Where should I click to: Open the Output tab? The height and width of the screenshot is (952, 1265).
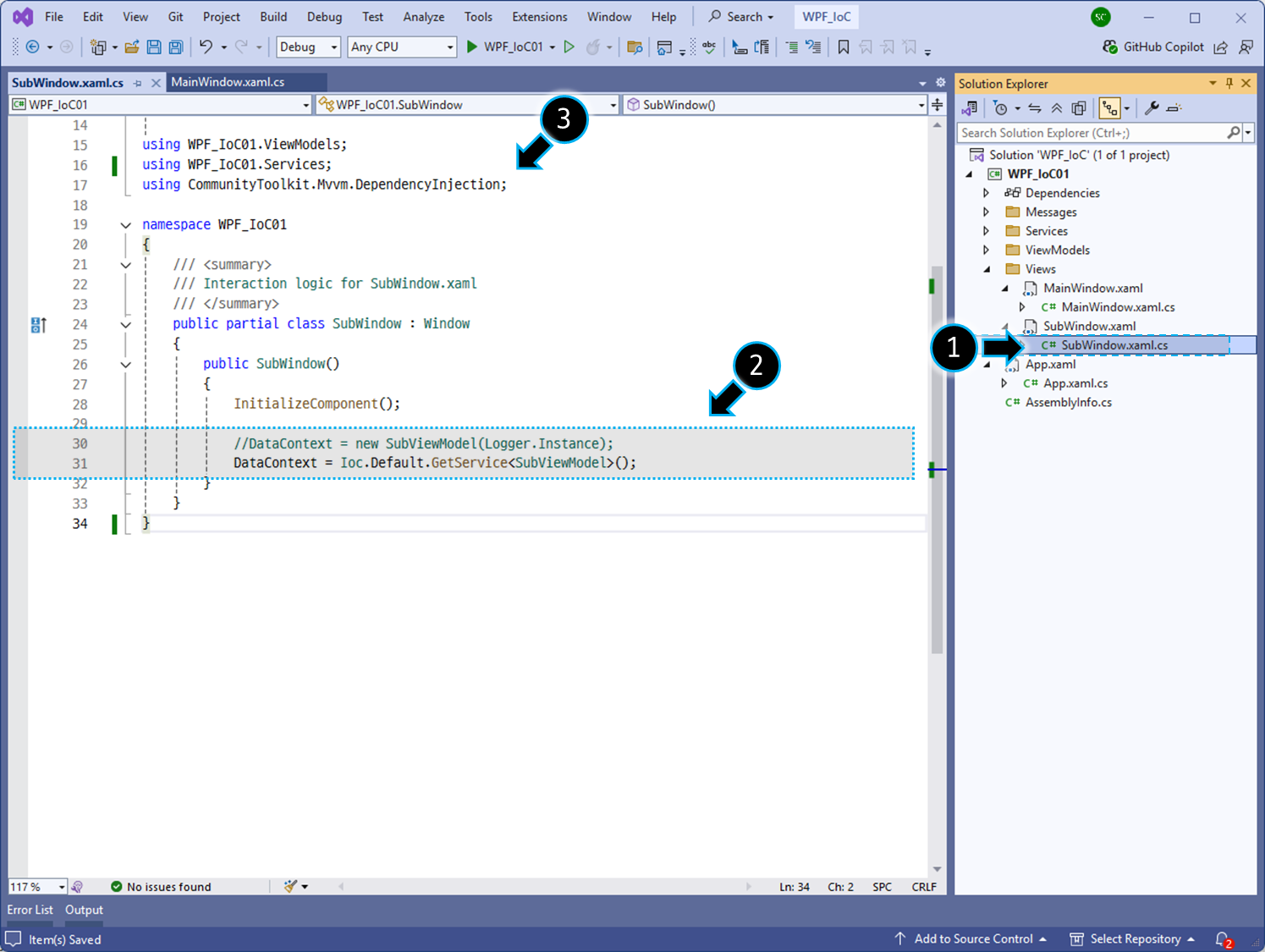tap(85, 910)
